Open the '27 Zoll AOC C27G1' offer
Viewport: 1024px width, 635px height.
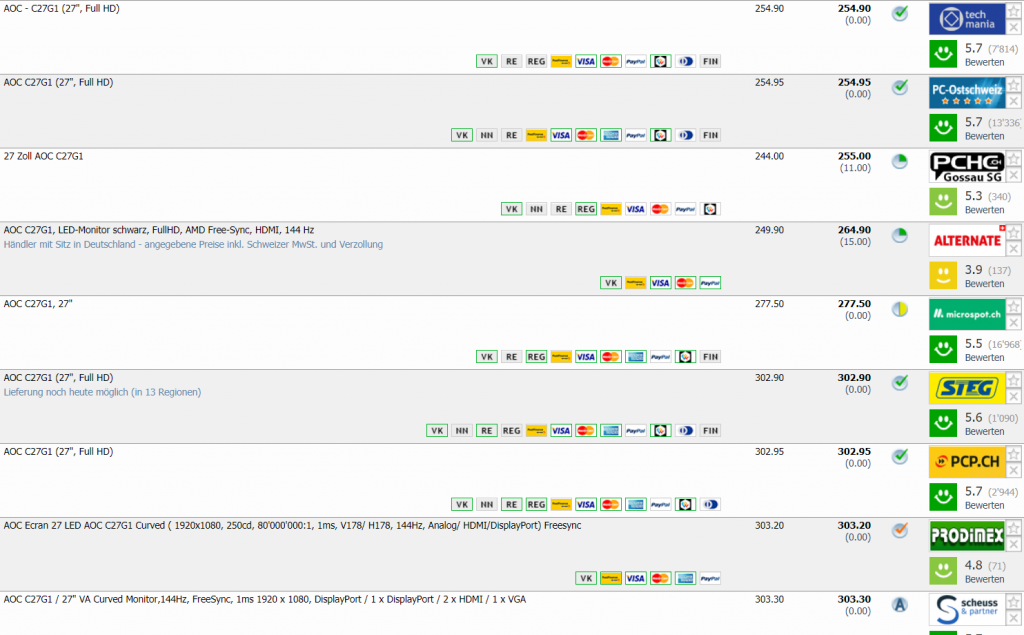(44, 156)
